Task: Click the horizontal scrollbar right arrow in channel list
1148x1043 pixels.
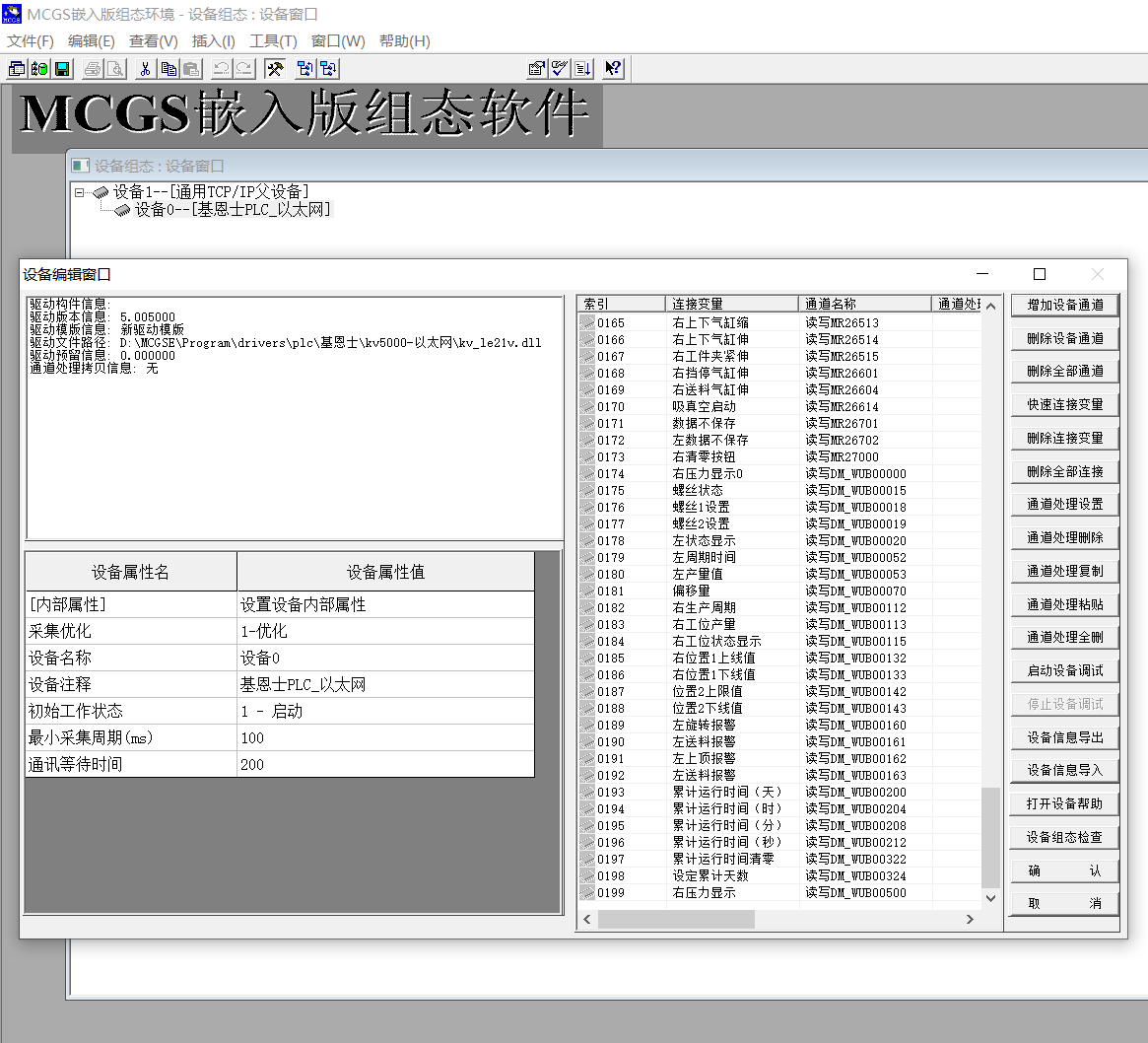Action: click(970, 919)
